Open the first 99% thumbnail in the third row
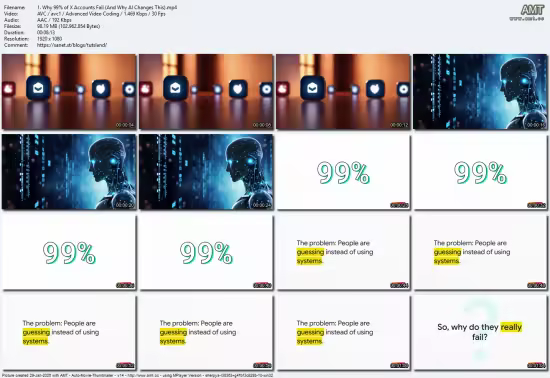The height and width of the screenshot is (378, 550). pos(69,252)
